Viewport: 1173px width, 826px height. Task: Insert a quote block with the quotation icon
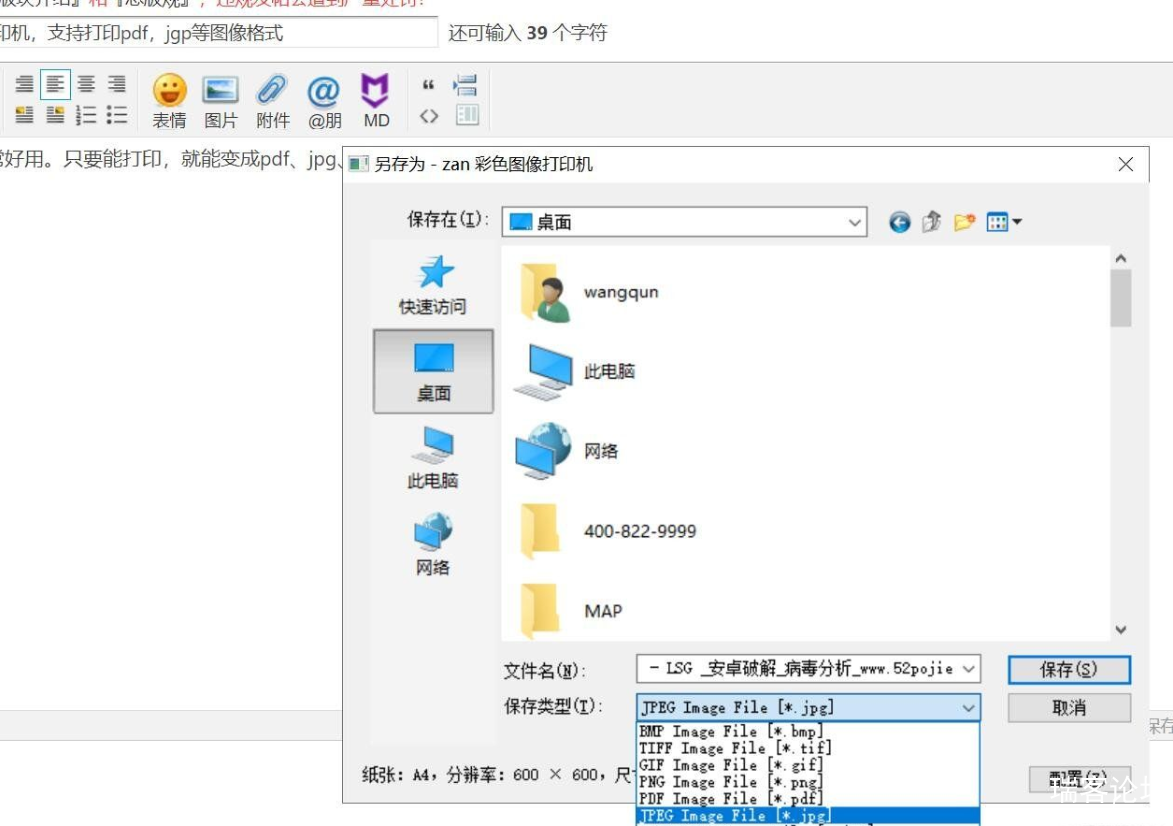click(429, 85)
